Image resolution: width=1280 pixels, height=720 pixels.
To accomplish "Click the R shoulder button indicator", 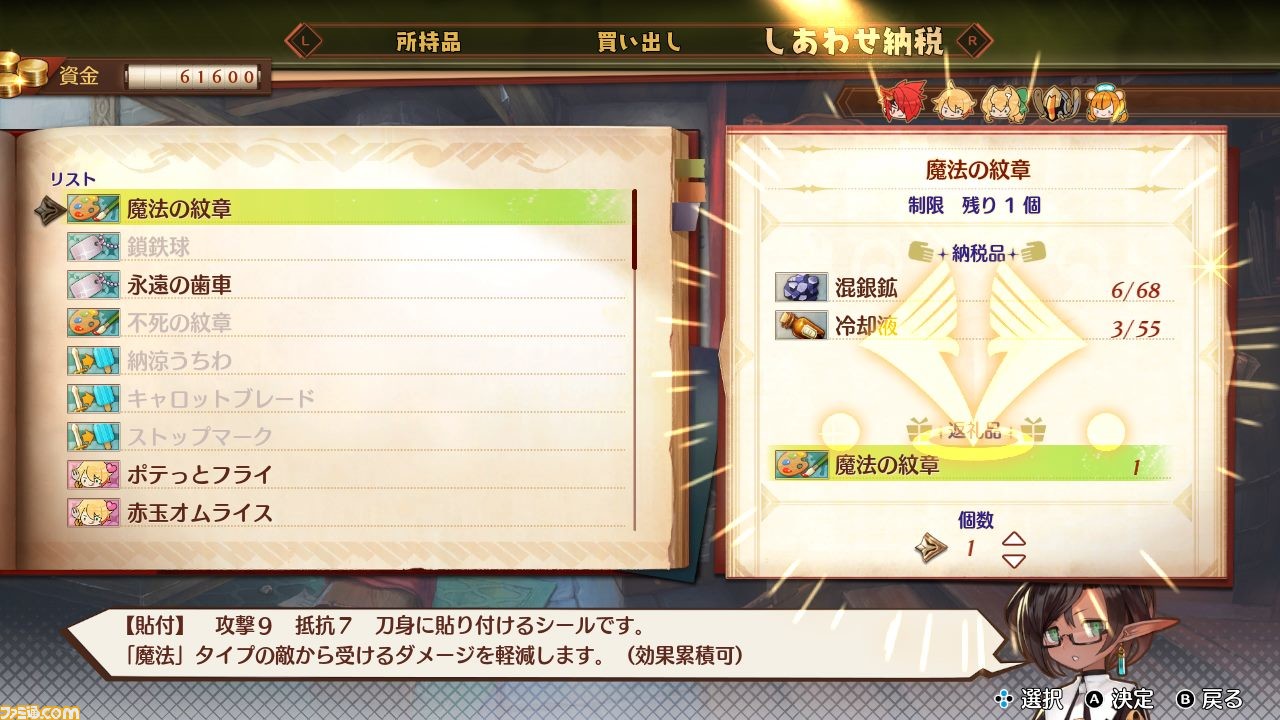I will coord(977,42).
